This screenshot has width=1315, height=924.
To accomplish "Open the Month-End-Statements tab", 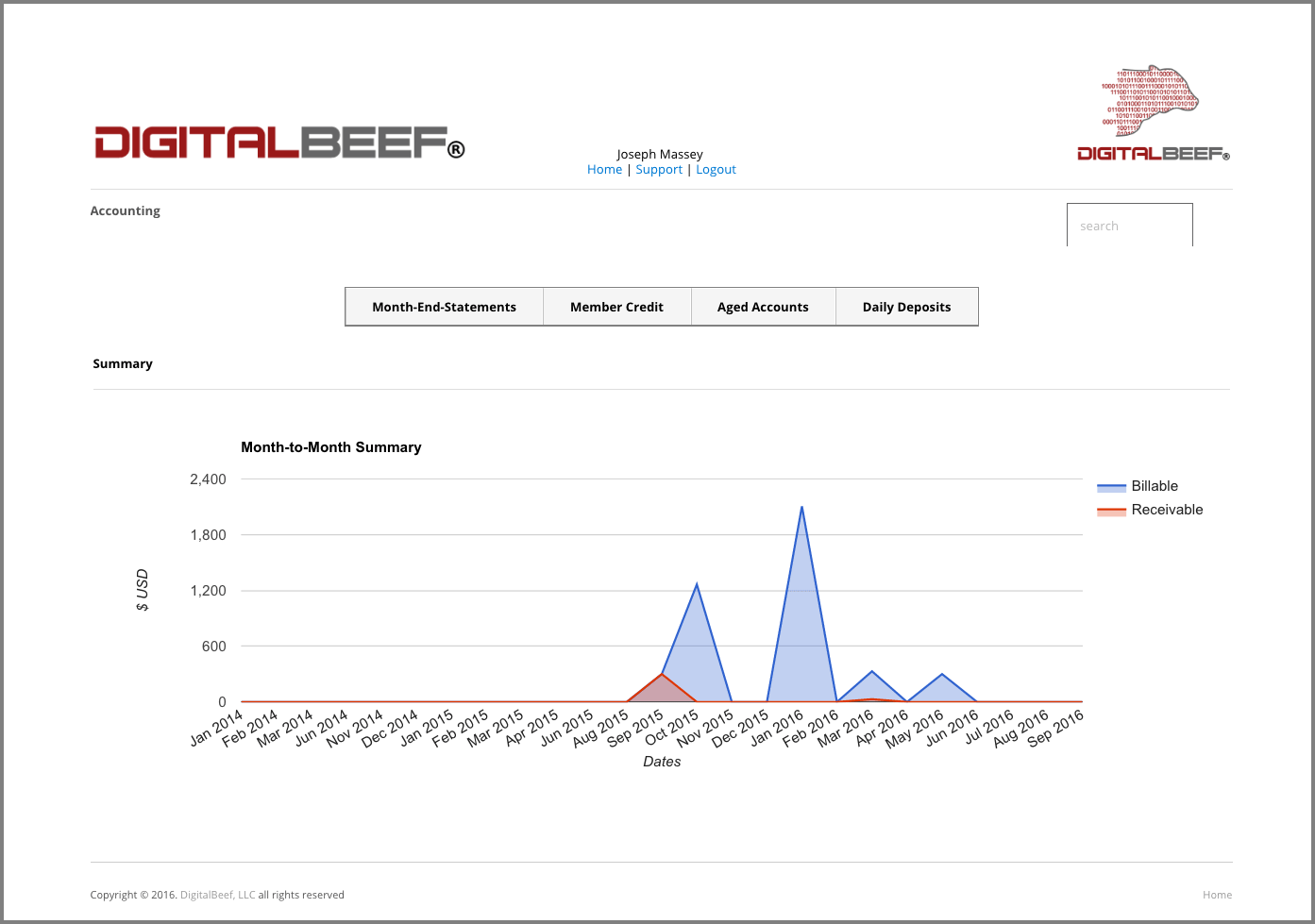I will click(x=444, y=307).
